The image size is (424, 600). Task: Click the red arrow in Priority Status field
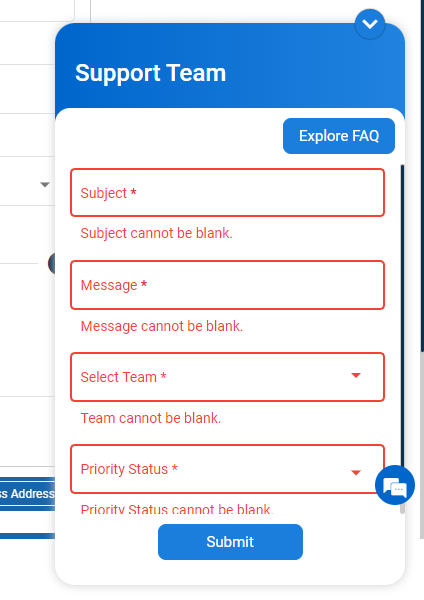(356, 473)
